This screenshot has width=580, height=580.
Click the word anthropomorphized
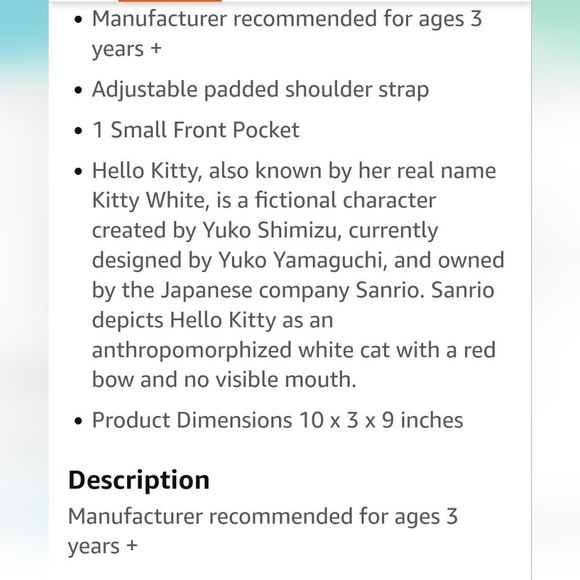click(x=192, y=350)
